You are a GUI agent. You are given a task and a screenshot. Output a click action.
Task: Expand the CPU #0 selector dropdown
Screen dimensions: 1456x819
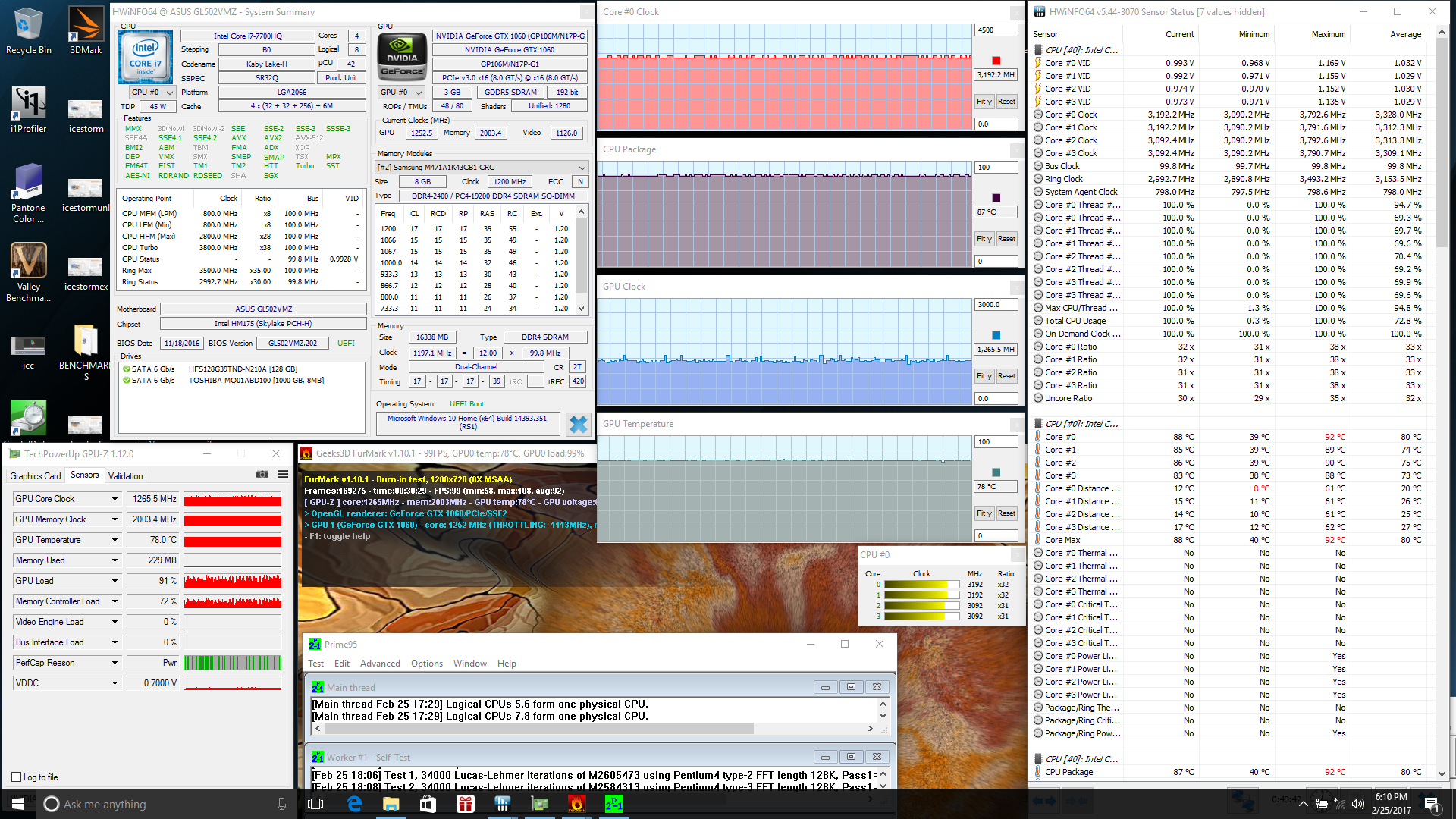click(153, 93)
